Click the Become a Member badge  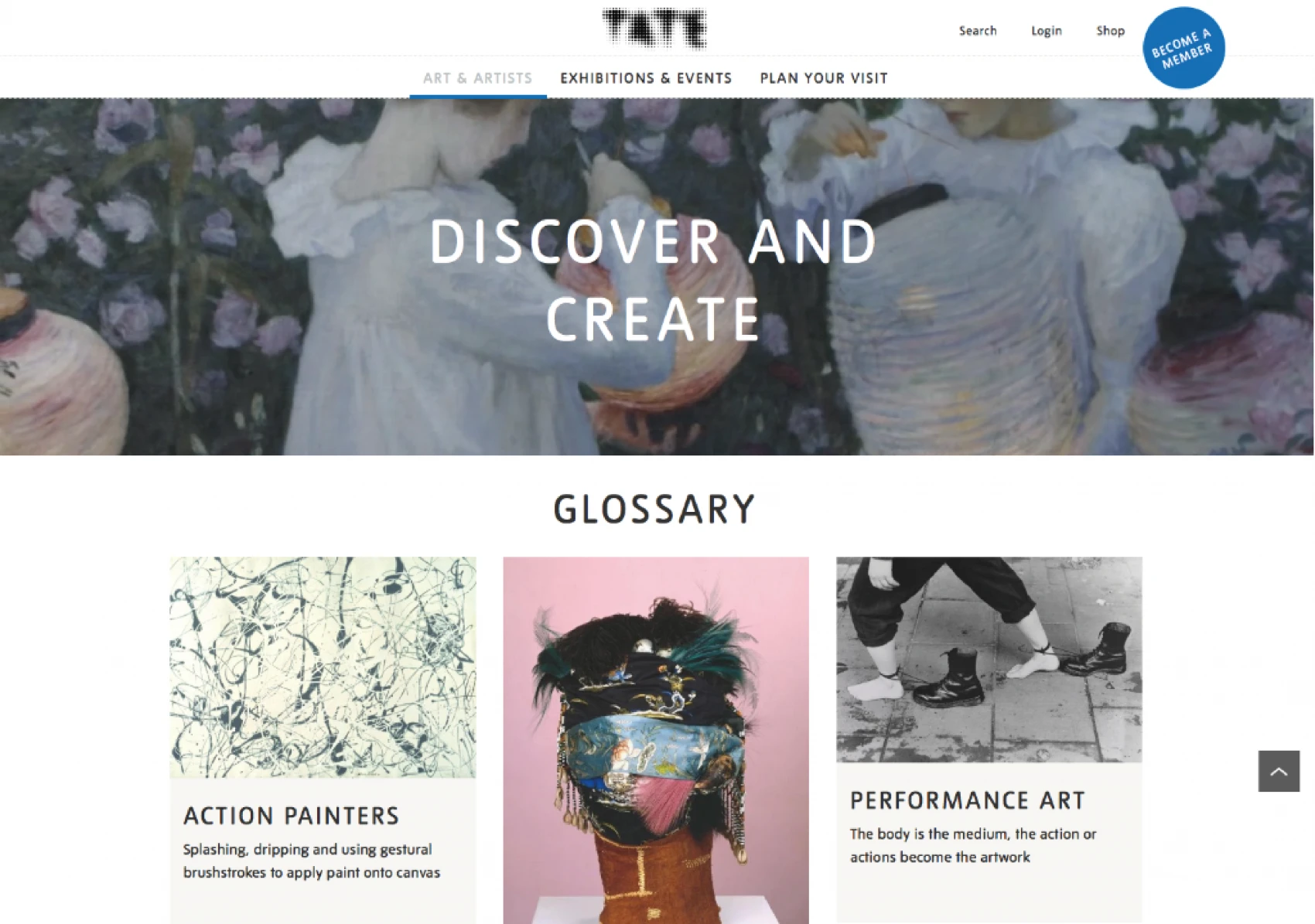click(1183, 48)
